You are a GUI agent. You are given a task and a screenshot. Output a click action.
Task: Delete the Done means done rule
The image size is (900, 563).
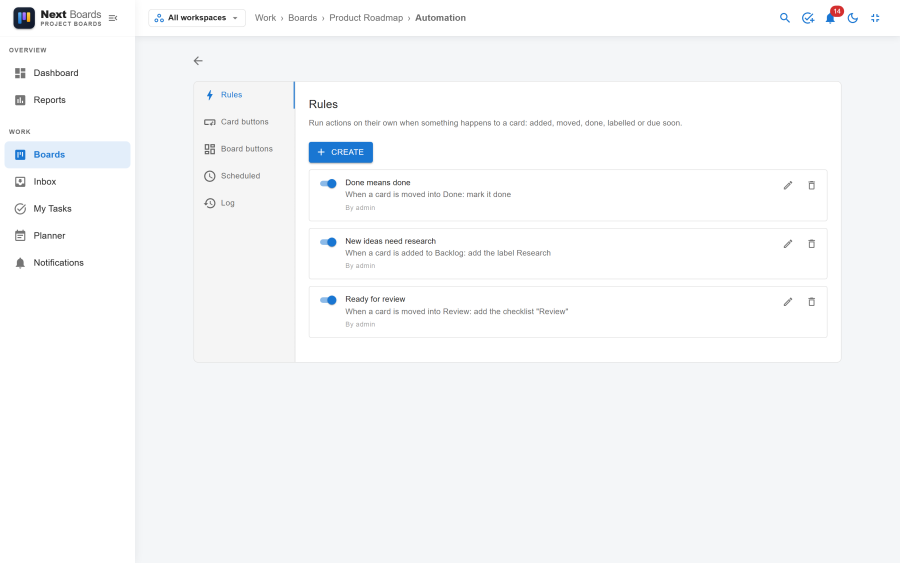coord(812,185)
